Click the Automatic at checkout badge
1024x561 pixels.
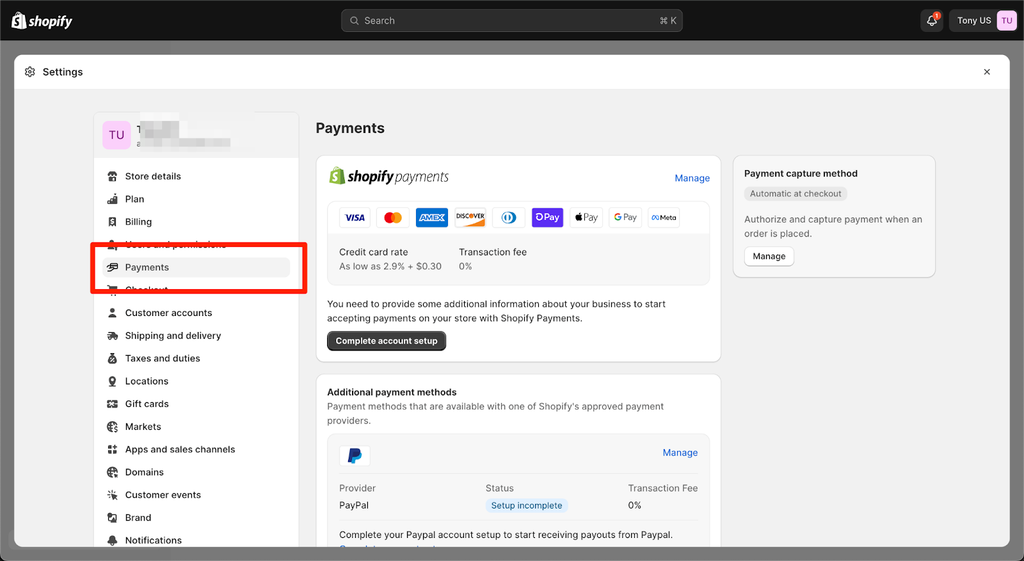(795, 194)
